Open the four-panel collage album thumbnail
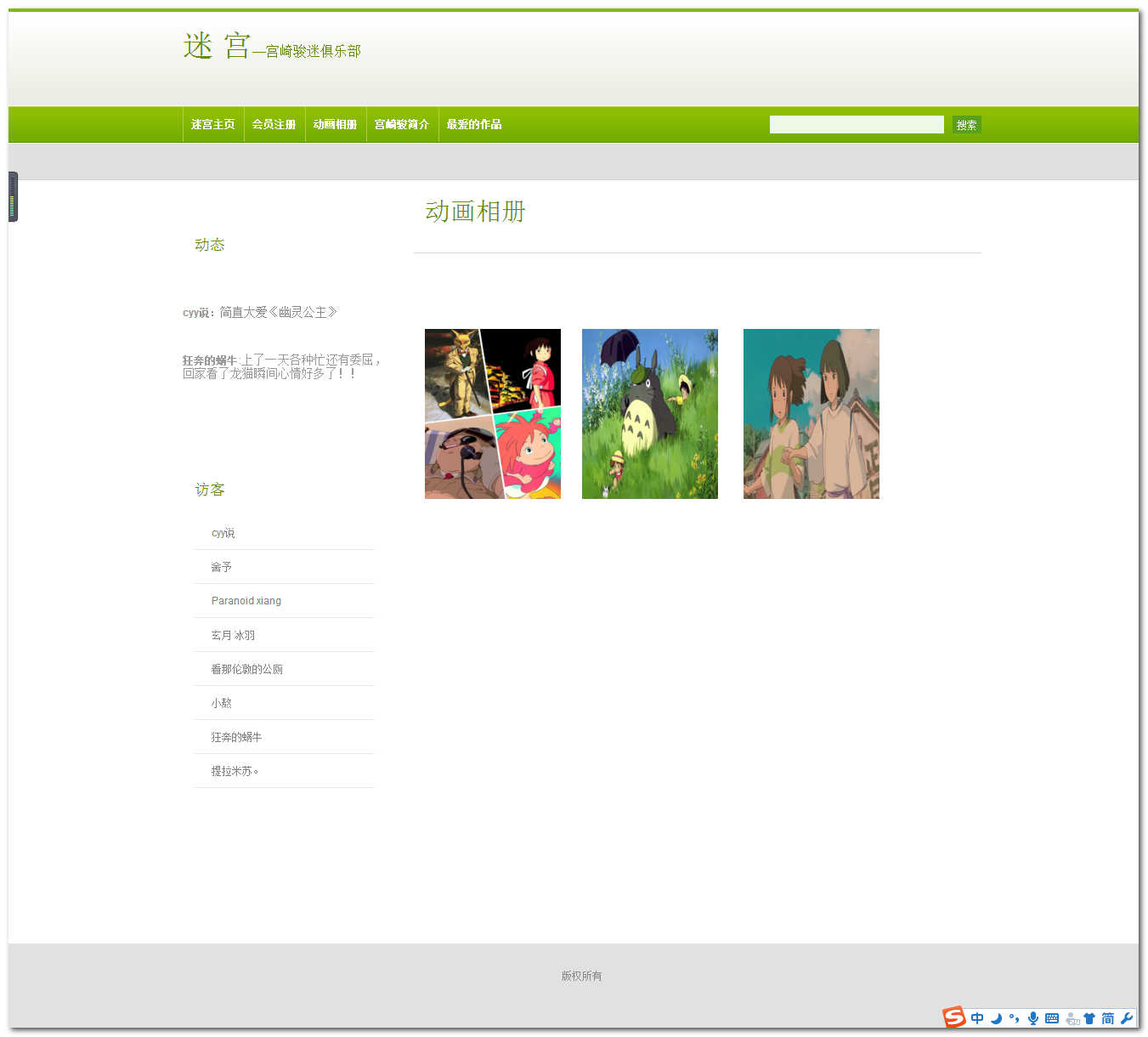Screen dimensions: 1148x1037 tap(493, 414)
